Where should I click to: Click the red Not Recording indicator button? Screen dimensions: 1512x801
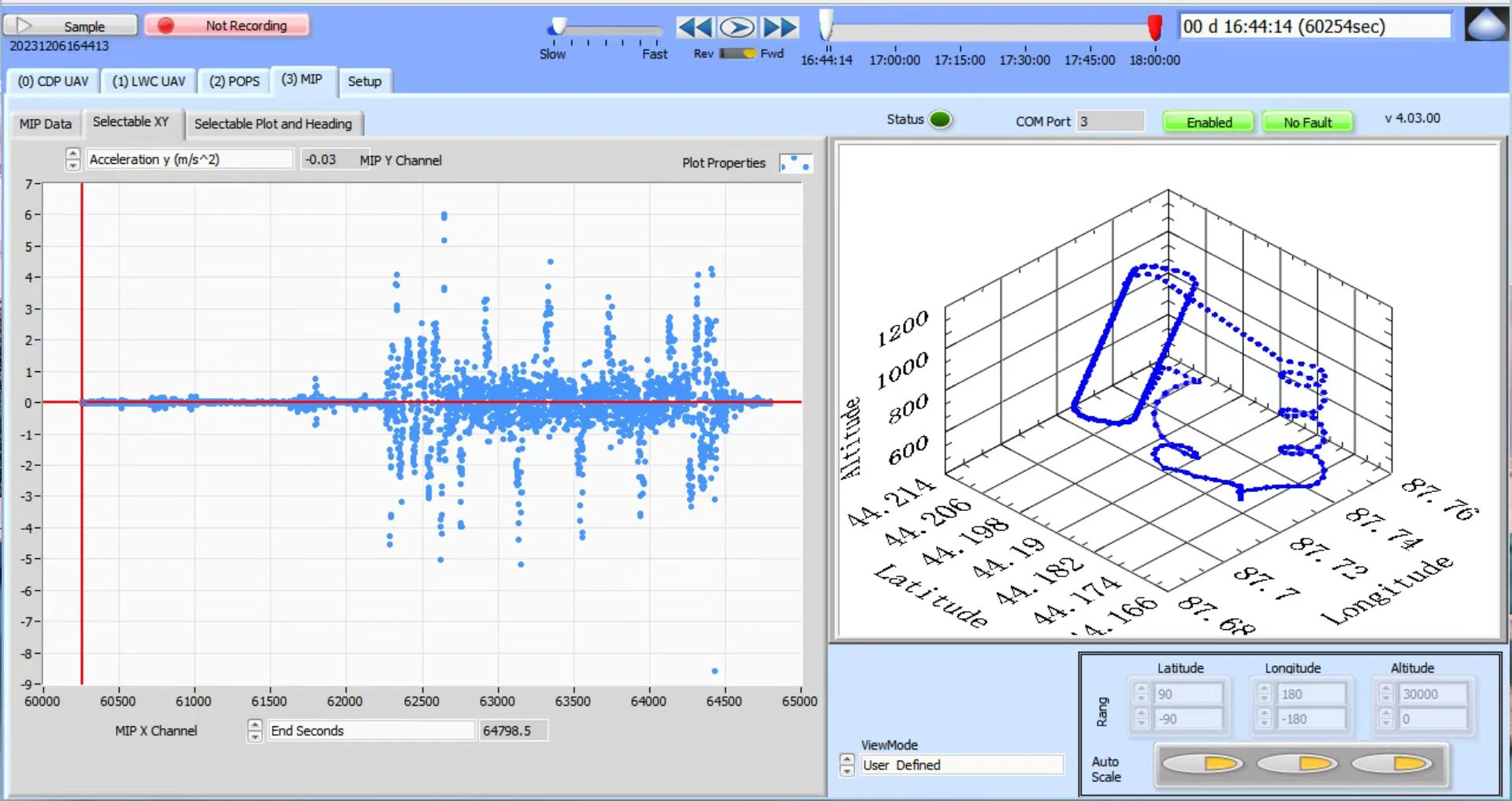point(227,26)
